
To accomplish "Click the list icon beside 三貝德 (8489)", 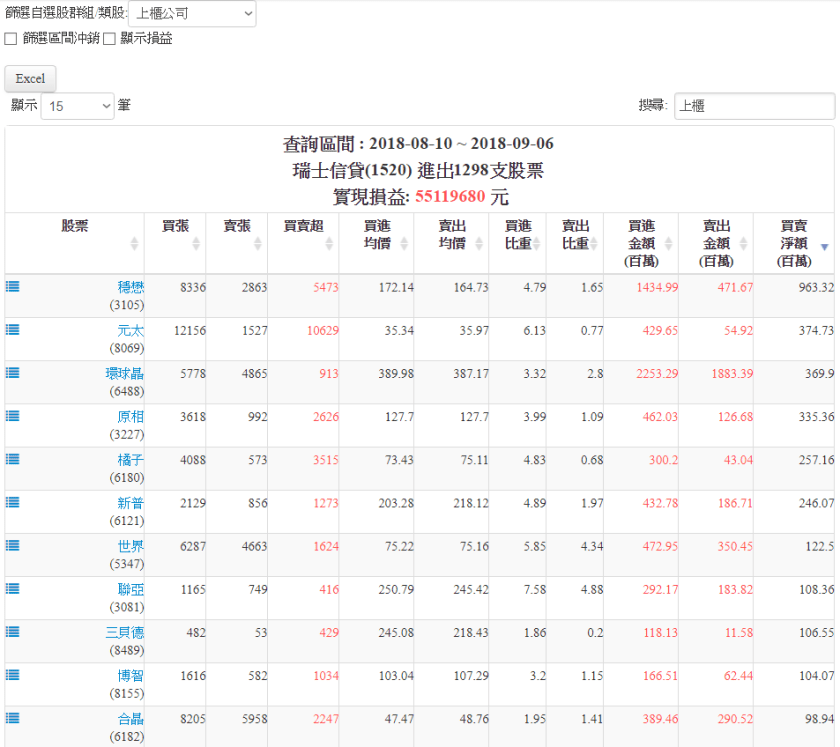I will 13,631.
